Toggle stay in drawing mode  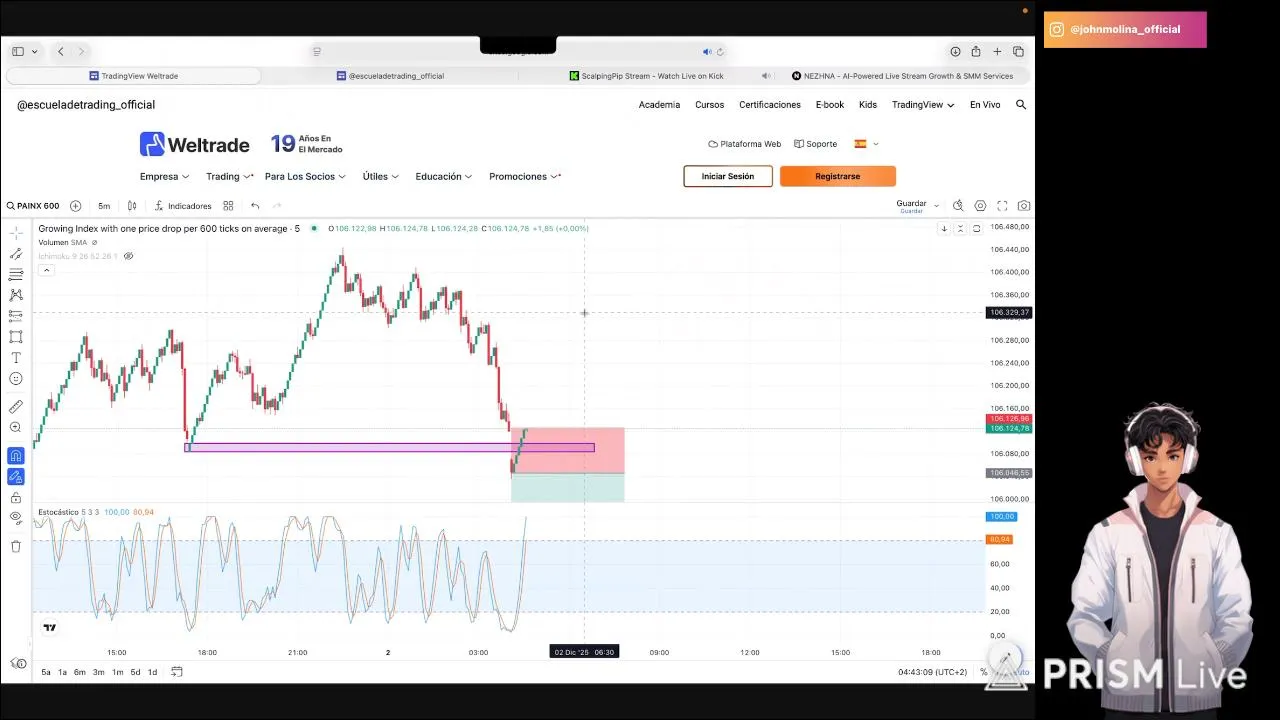[16, 477]
